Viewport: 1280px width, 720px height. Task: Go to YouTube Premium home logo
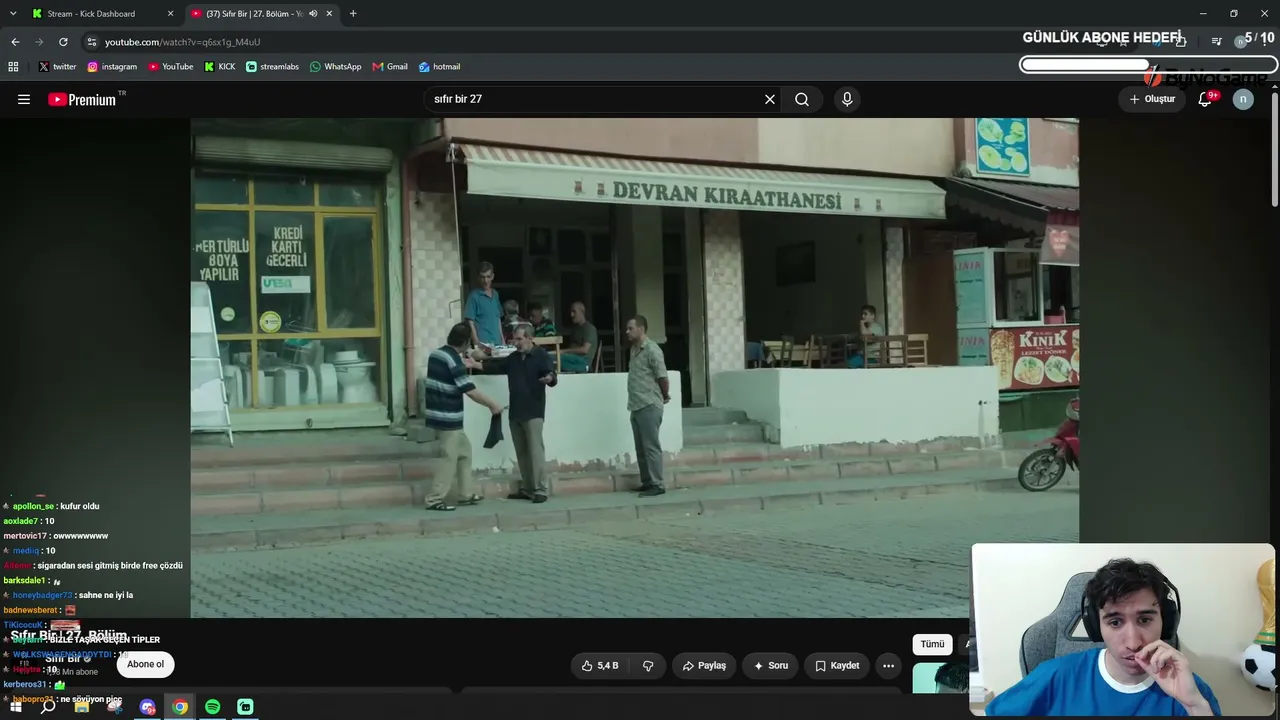pos(82,99)
